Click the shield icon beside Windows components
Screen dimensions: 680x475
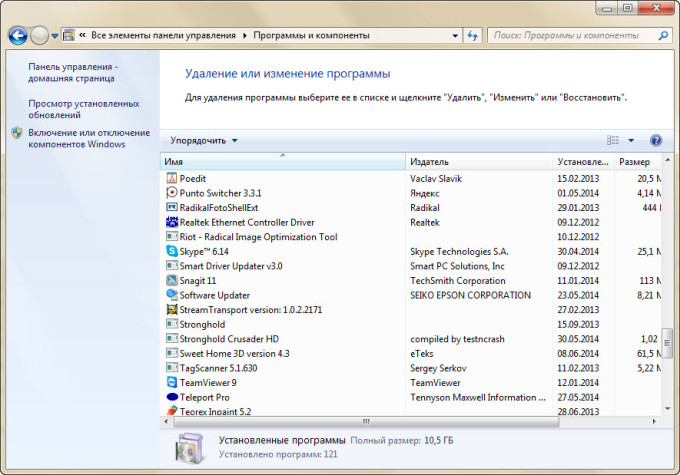click(x=17, y=133)
